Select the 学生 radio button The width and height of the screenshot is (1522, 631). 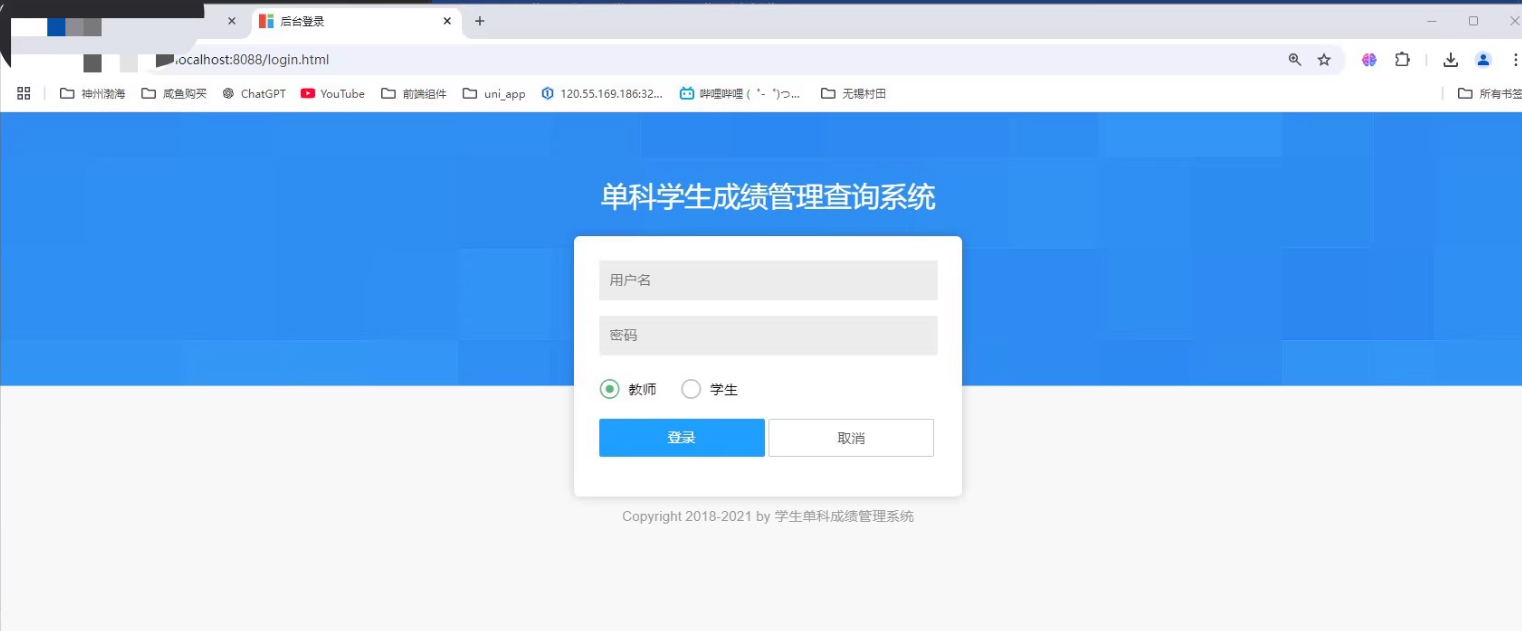(691, 389)
